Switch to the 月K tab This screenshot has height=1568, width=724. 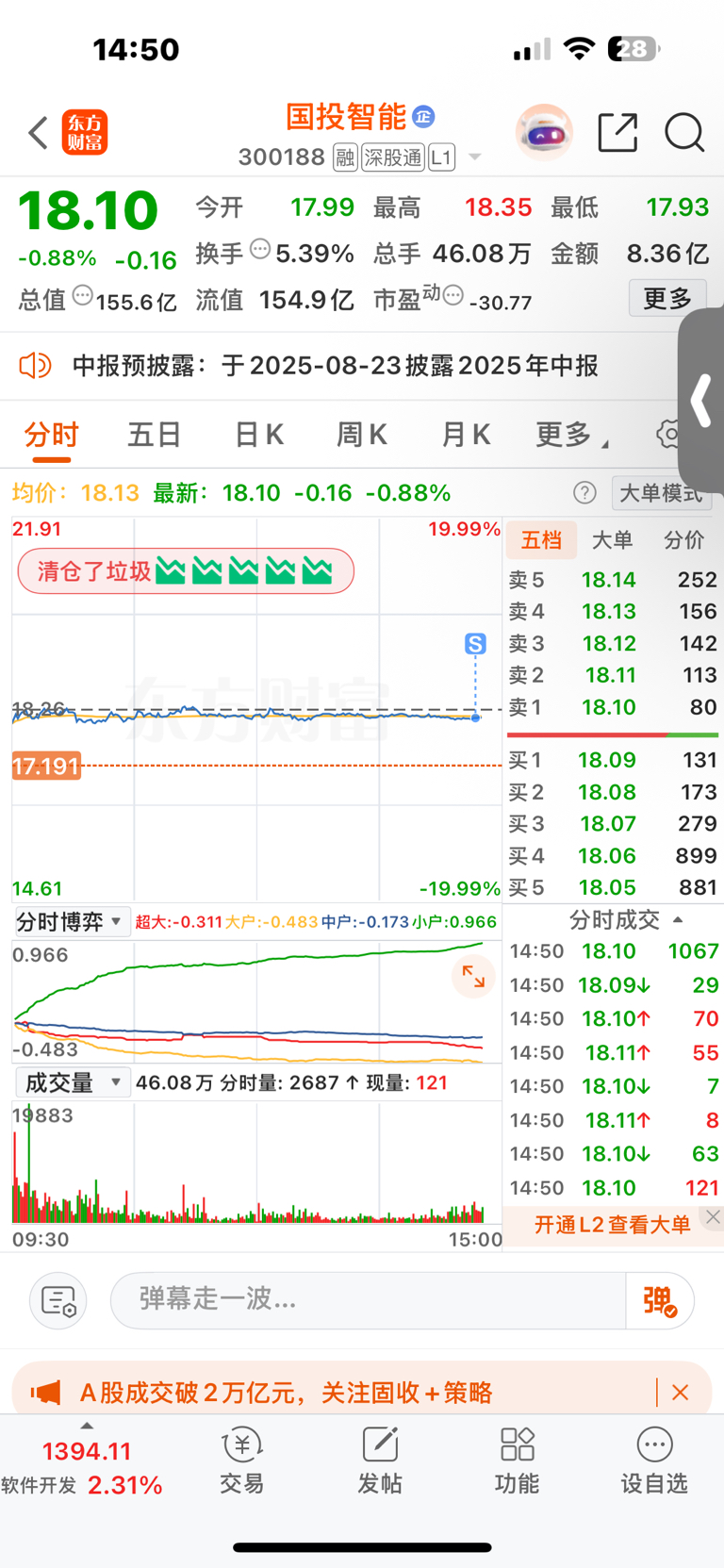pyautogui.click(x=466, y=435)
